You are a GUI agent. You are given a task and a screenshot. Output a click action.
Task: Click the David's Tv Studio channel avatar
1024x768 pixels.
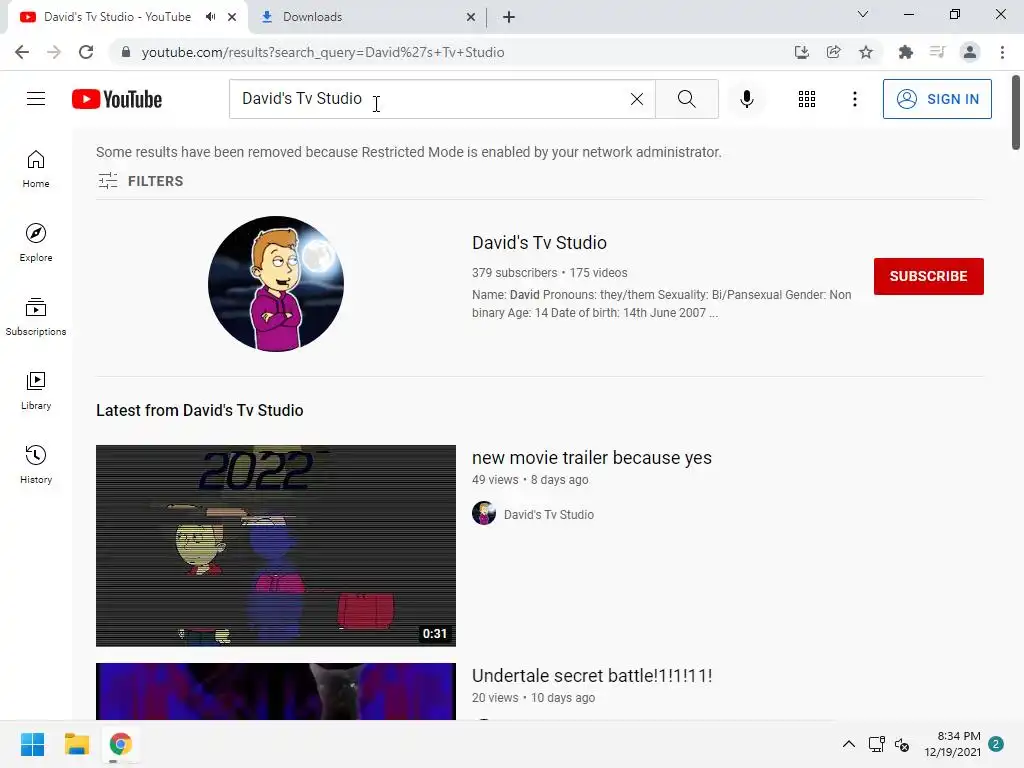coord(276,284)
